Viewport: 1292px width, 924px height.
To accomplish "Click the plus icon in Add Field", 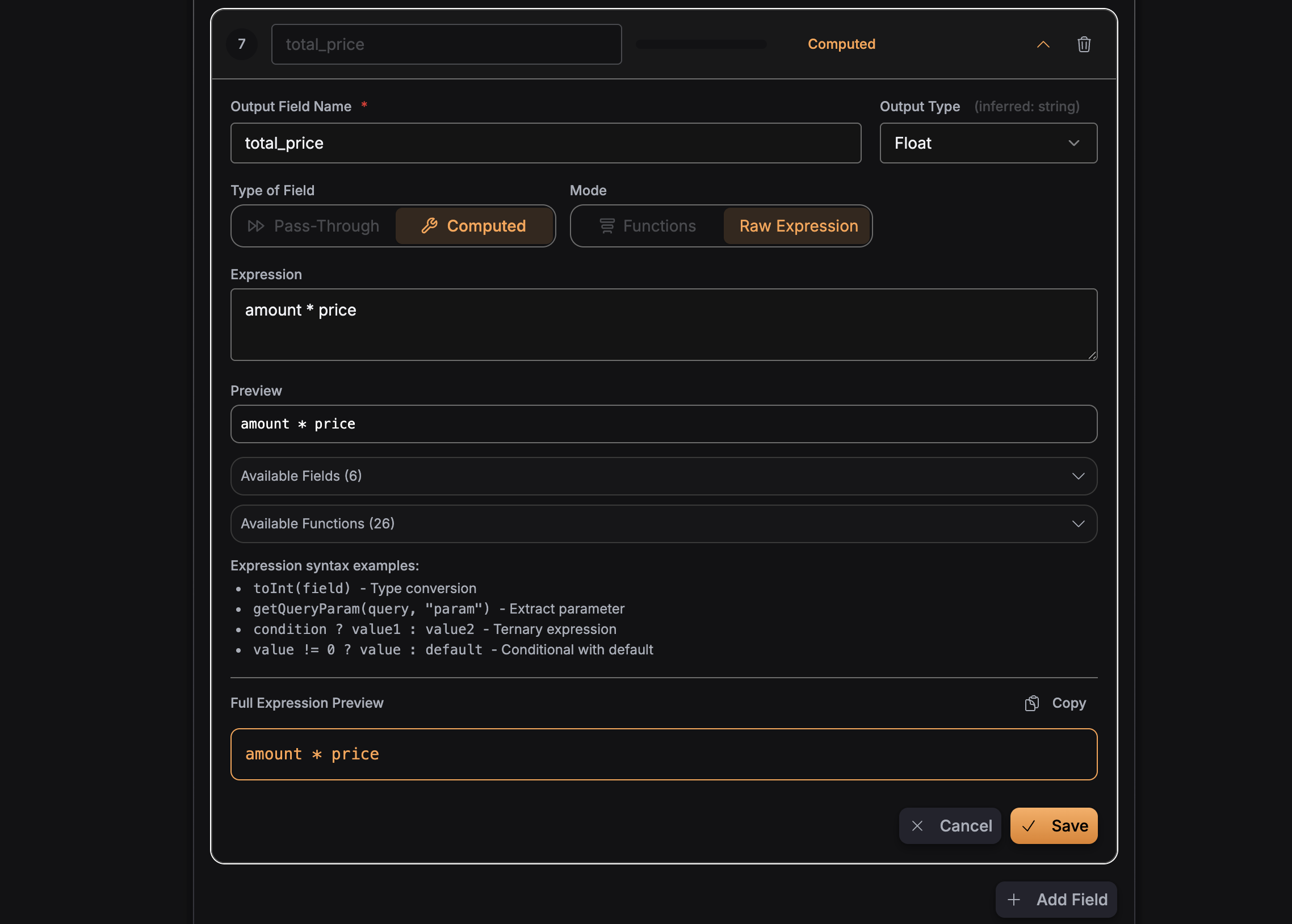I will coord(1014,900).
